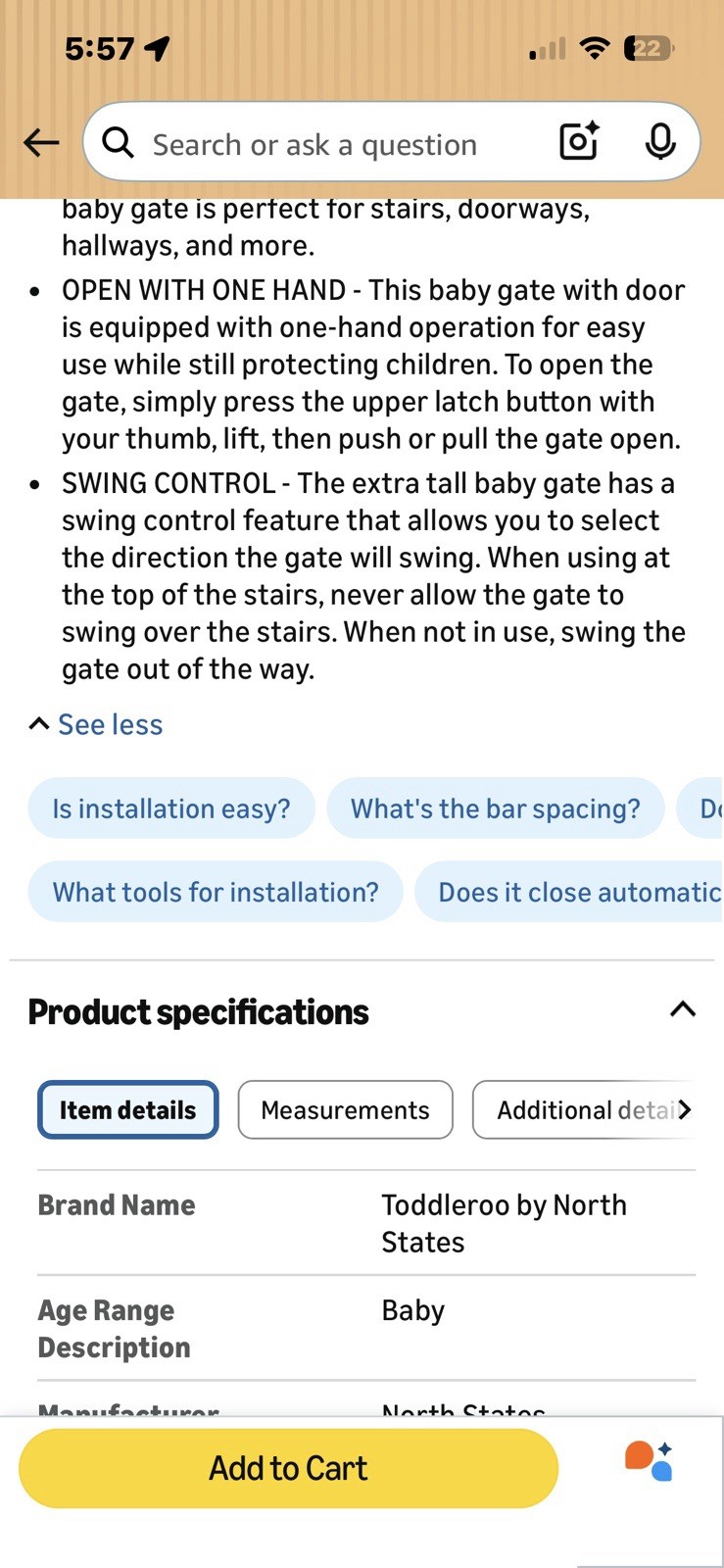Tap the Wi-Fi status icon
The image size is (724, 1568).
click(594, 48)
